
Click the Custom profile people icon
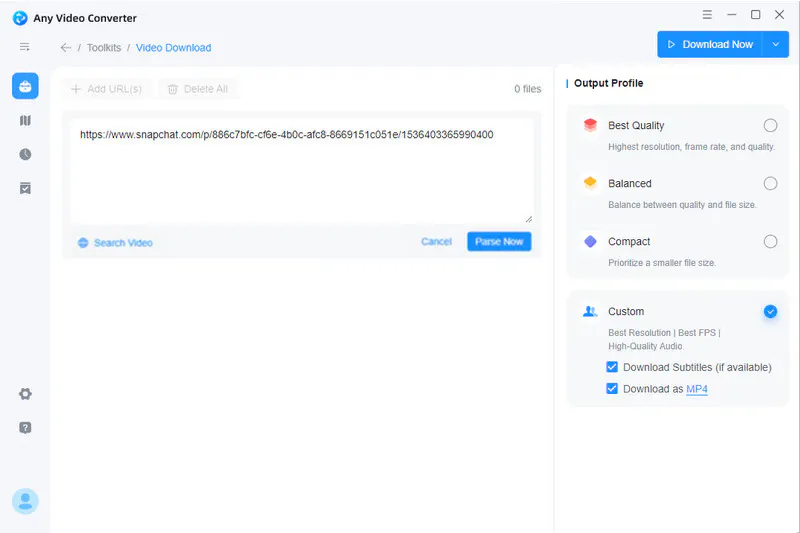pos(590,311)
